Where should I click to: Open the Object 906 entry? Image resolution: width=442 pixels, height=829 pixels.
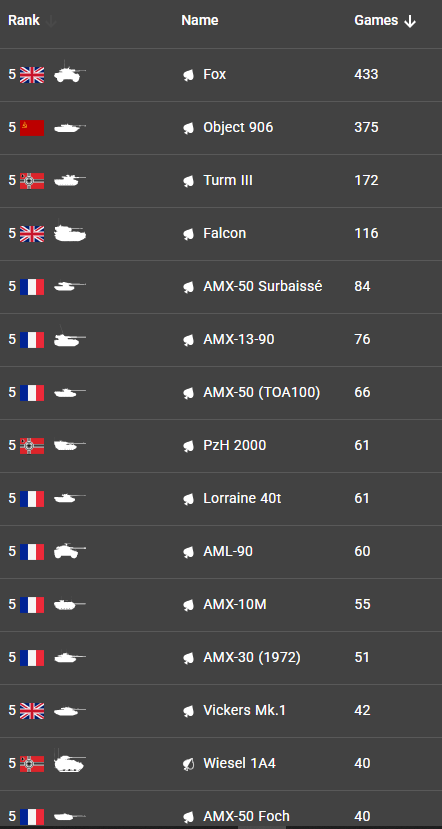click(x=238, y=127)
